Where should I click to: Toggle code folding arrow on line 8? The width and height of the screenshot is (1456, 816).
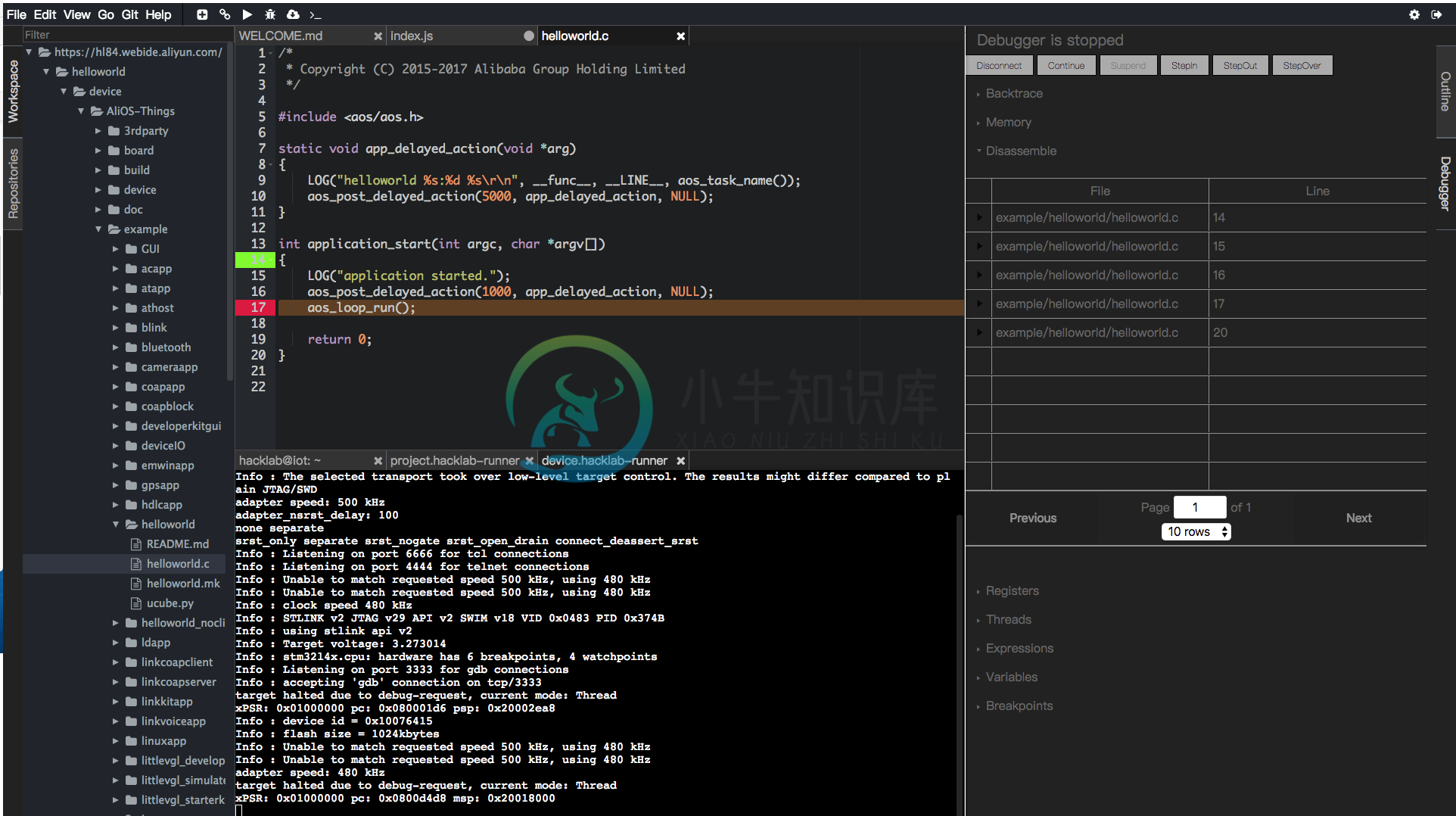[271, 165]
